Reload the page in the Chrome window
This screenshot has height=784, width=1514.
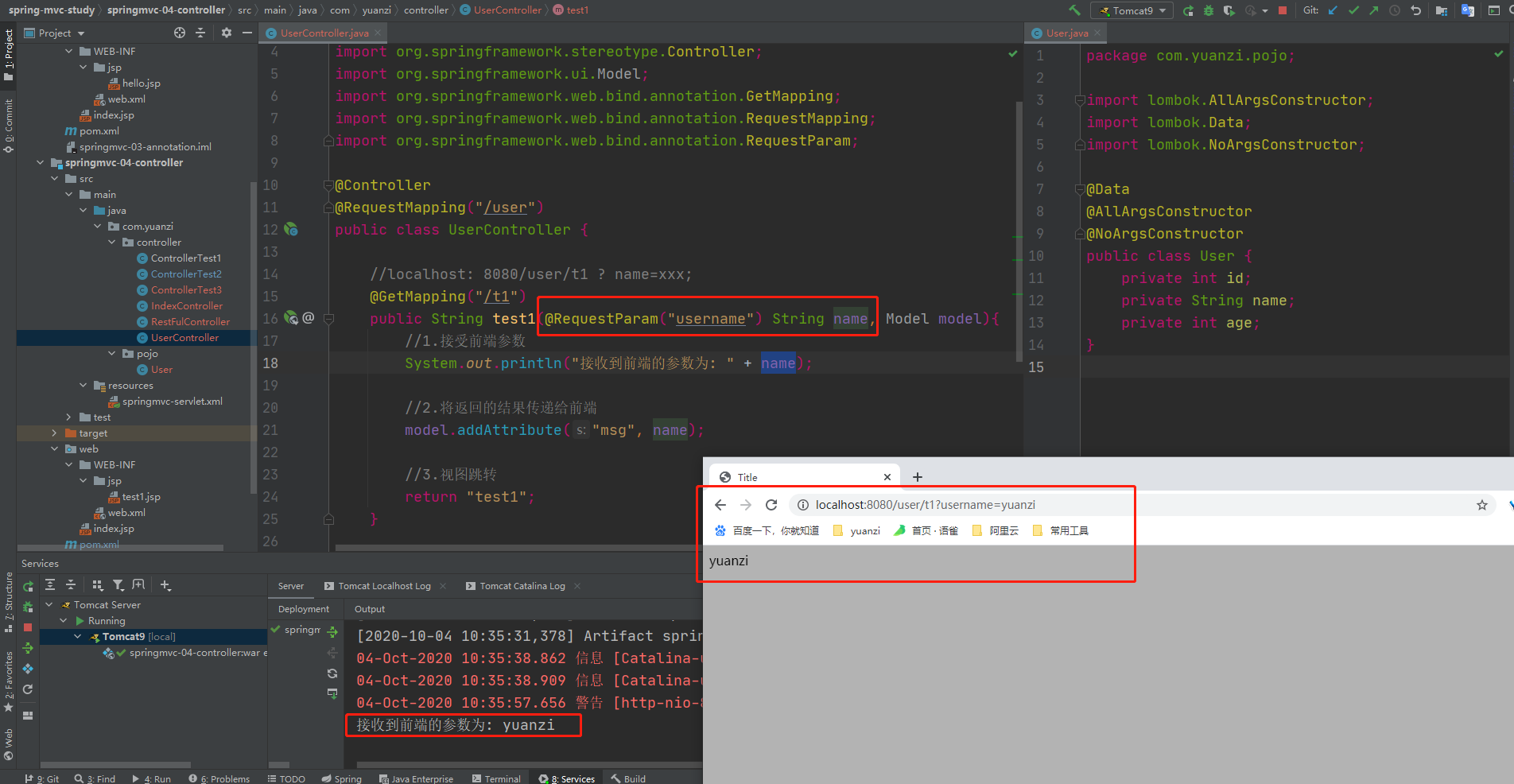[x=771, y=505]
